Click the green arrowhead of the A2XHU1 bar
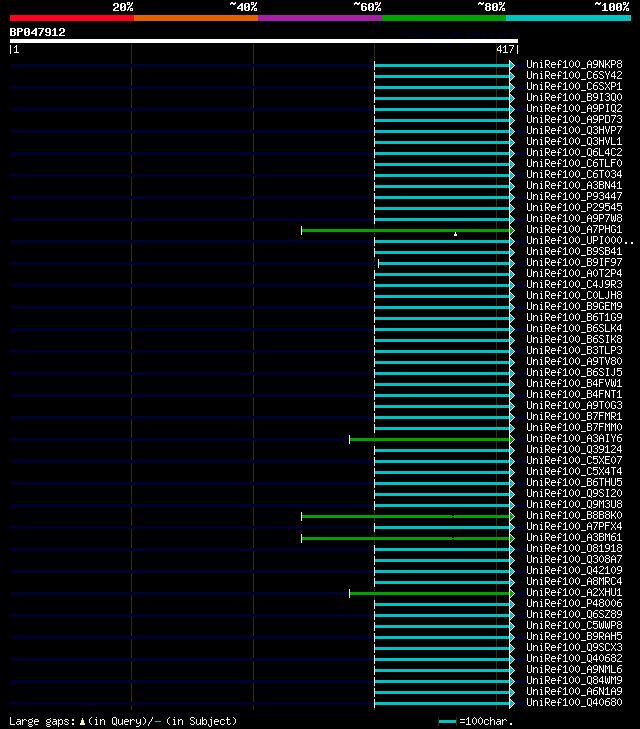This screenshot has height=729, width=640. [x=512, y=593]
